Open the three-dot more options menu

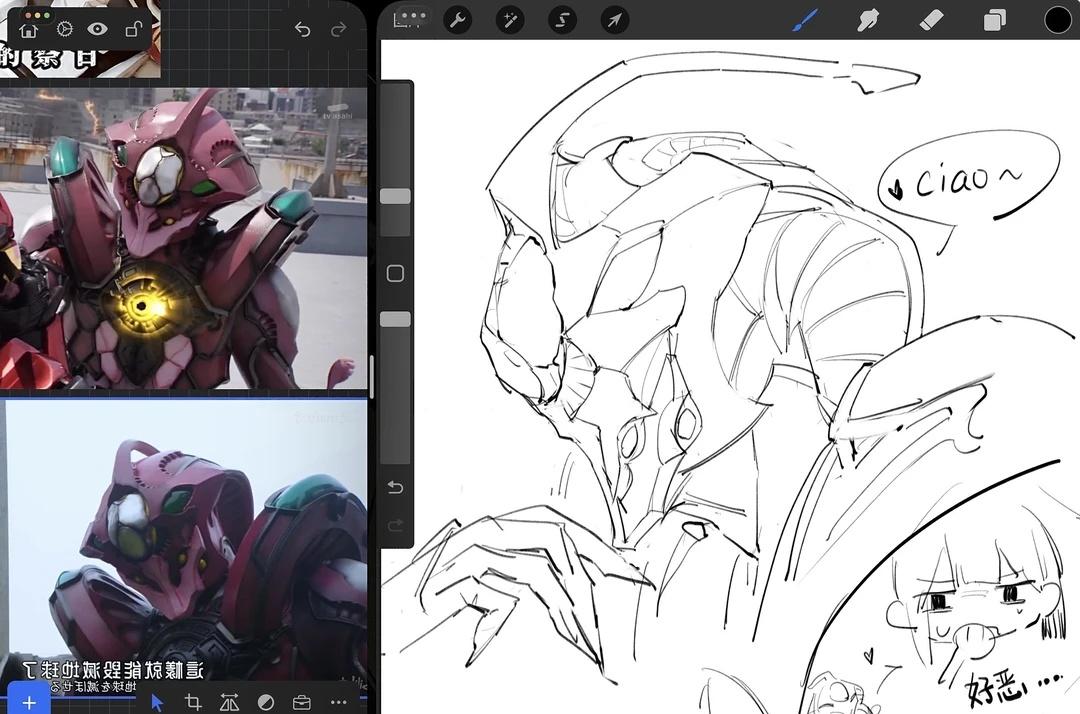point(338,702)
